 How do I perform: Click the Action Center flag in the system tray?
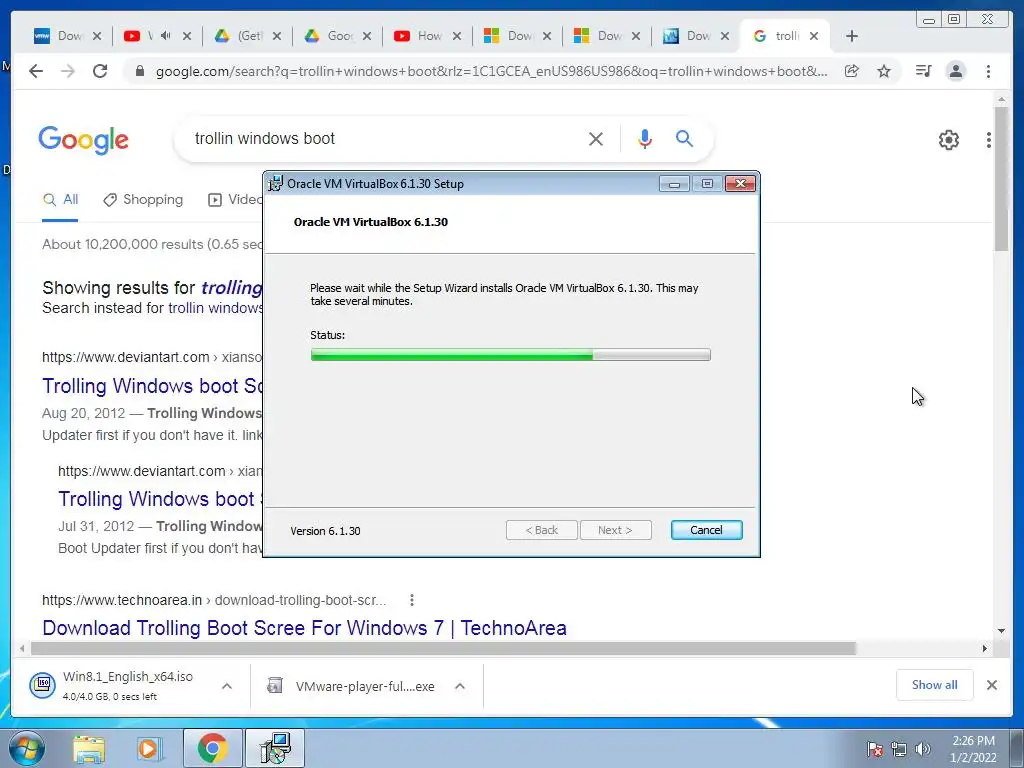click(x=875, y=748)
